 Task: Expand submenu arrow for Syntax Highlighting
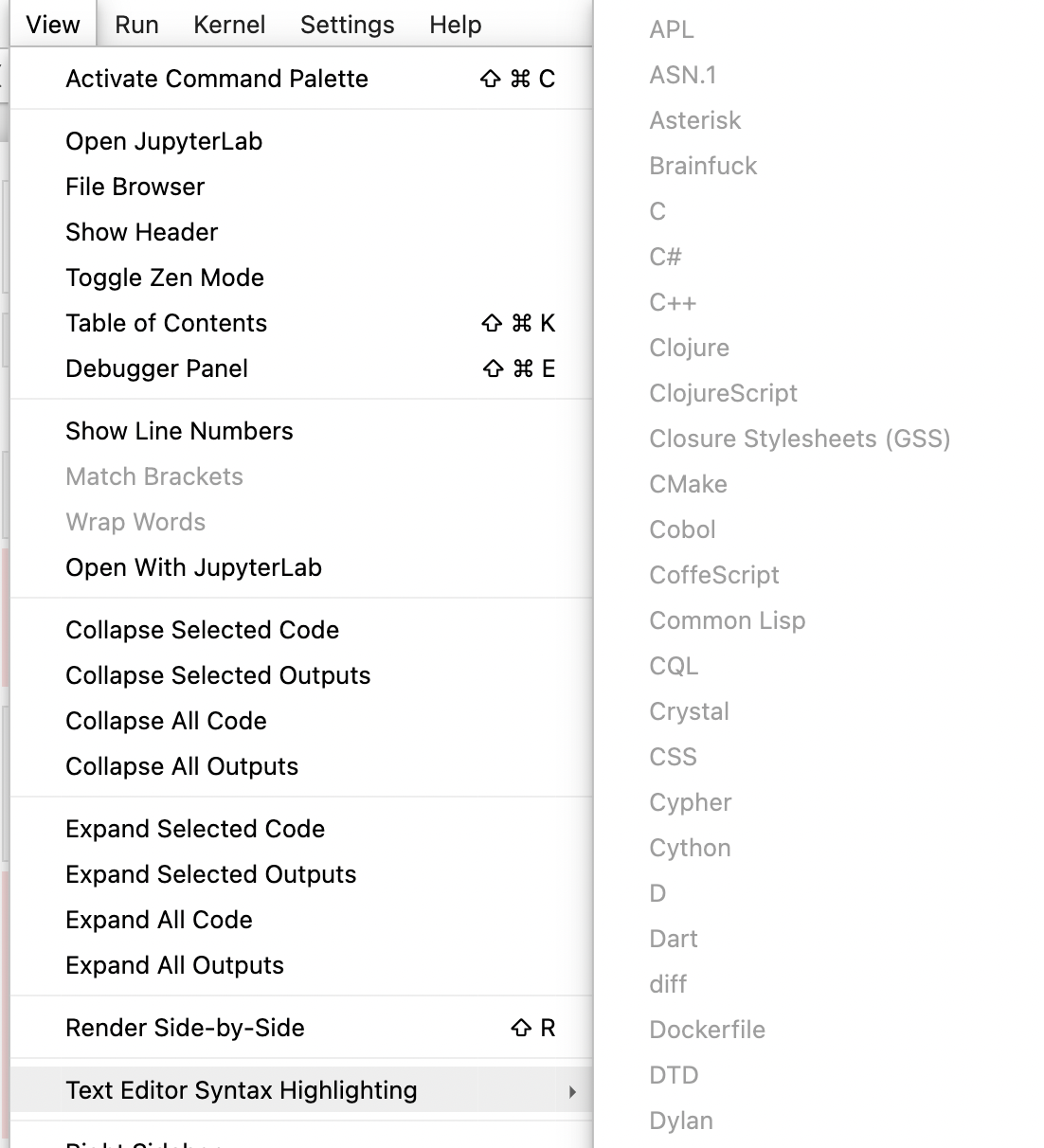[572, 1091]
